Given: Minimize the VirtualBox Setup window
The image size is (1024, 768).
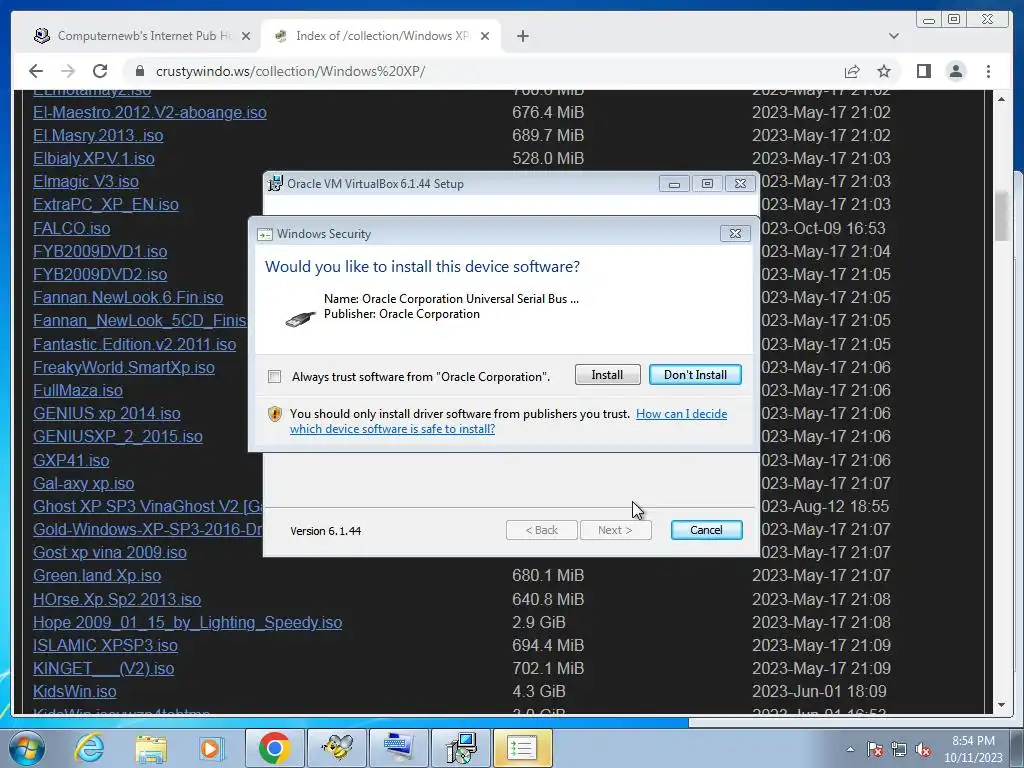Looking at the screenshot, I should tap(674, 184).
